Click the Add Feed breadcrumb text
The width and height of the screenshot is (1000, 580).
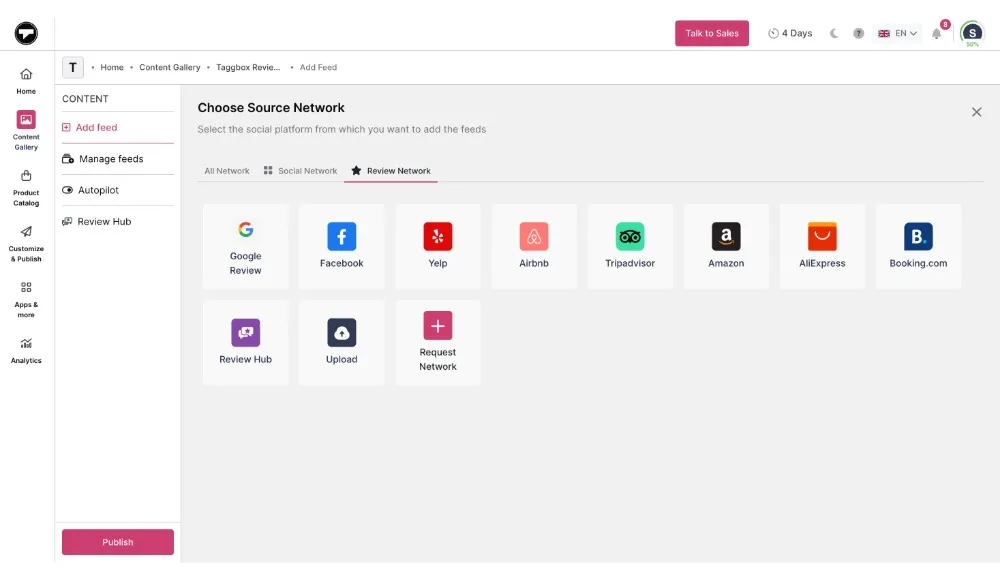click(318, 67)
